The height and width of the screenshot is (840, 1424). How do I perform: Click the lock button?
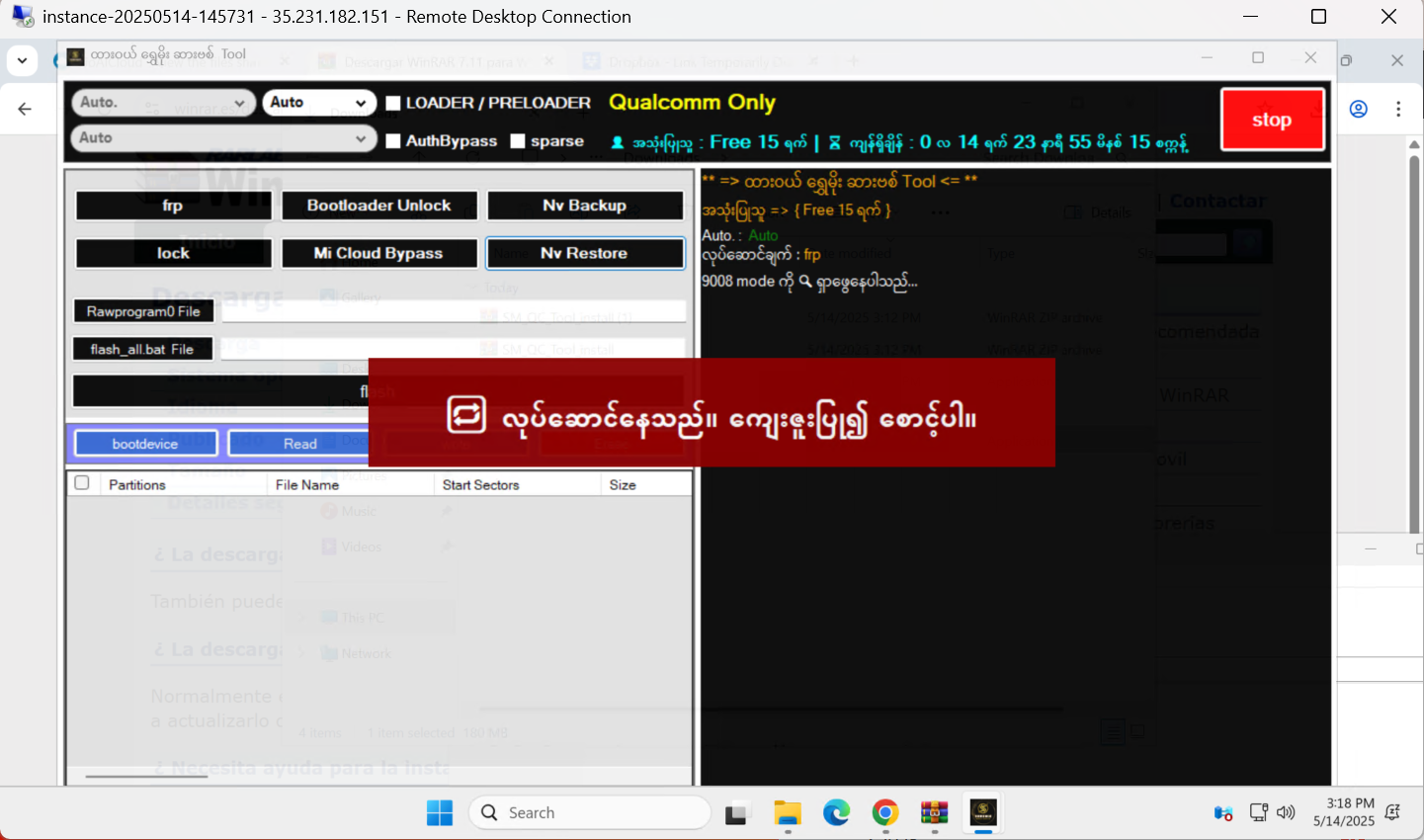(x=173, y=253)
